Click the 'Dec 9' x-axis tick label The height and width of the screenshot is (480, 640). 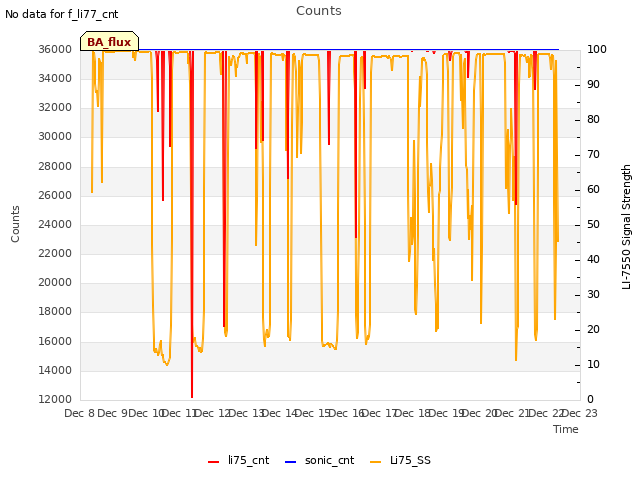click(x=113, y=413)
